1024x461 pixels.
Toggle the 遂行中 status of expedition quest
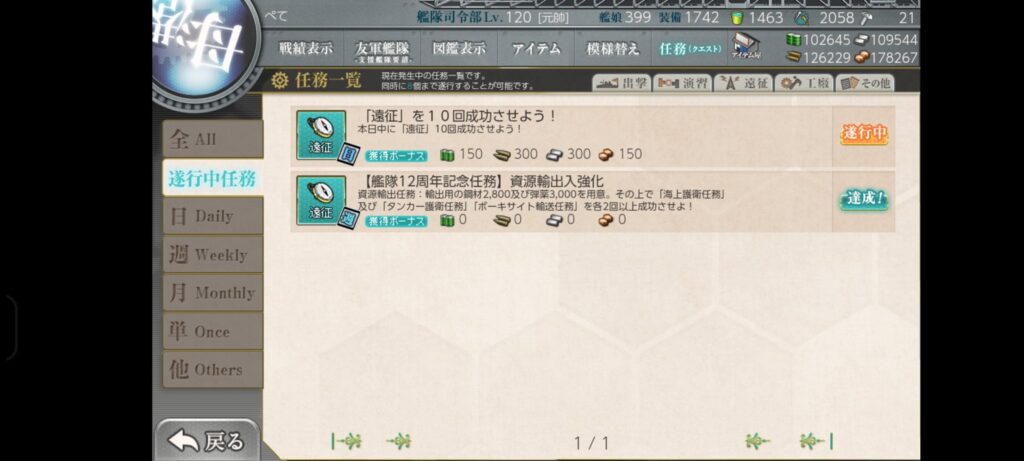point(864,134)
